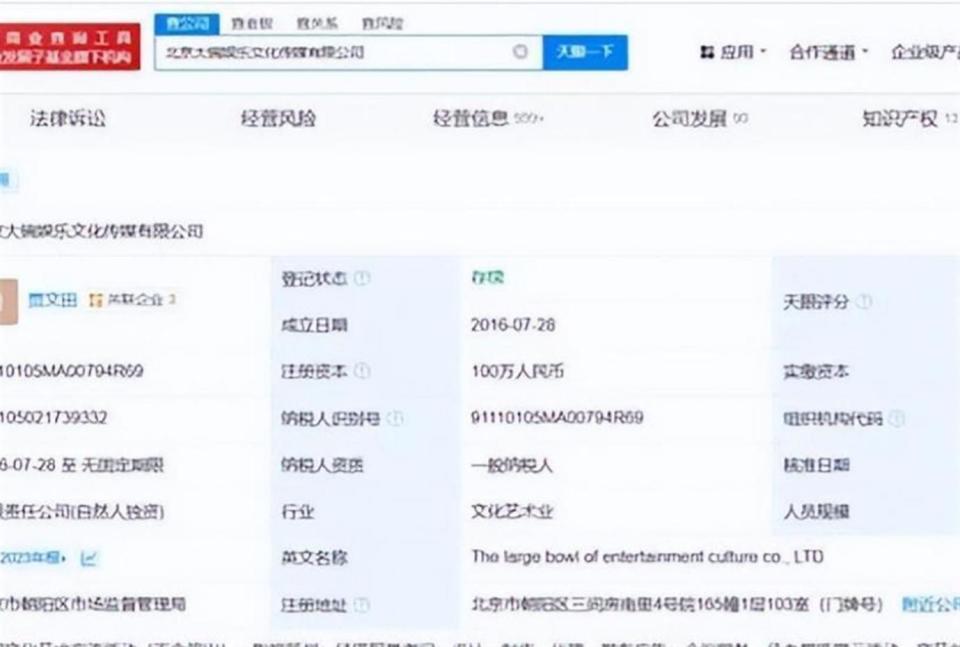Open the chart icon beside 2023年报
Screen dimensions: 960x647
pyautogui.click(x=89, y=558)
